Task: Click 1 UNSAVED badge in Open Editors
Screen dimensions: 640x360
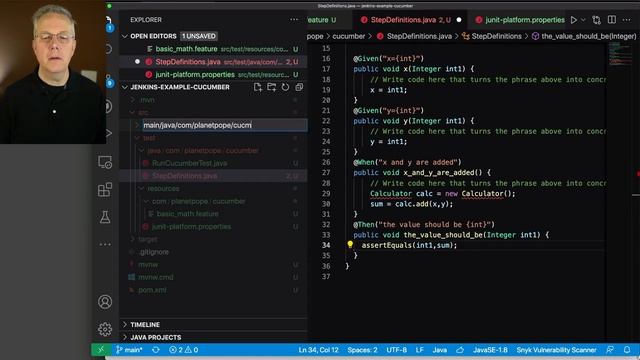Action: click(199, 36)
